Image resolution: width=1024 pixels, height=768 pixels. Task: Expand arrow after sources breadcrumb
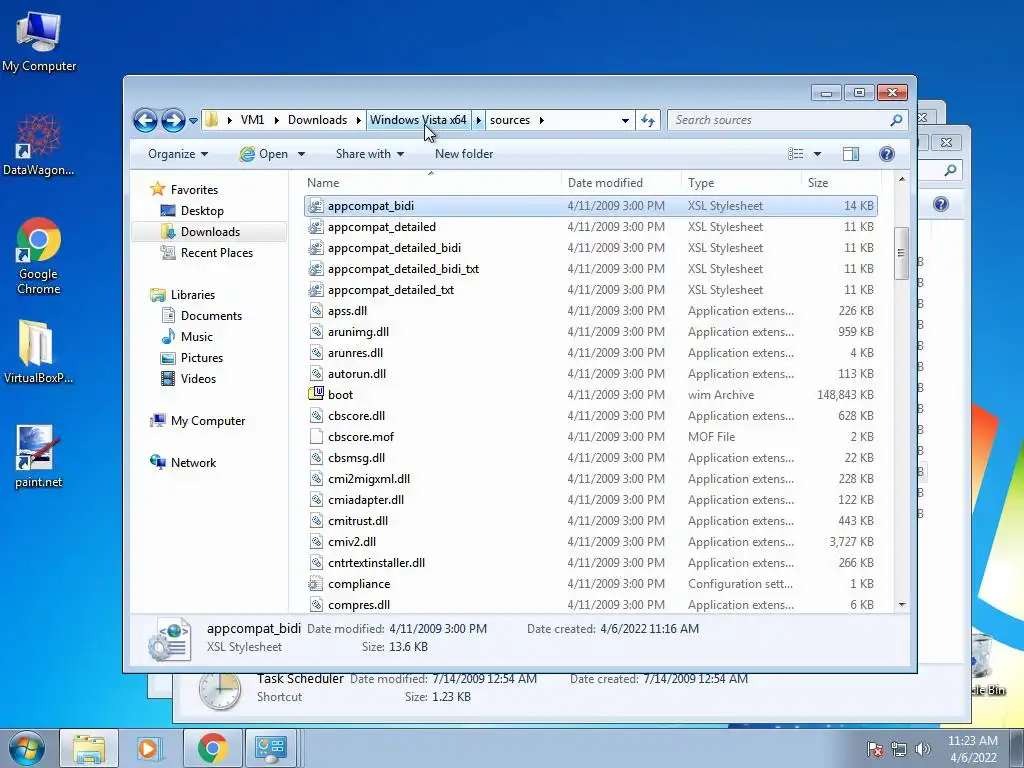coord(542,120)
